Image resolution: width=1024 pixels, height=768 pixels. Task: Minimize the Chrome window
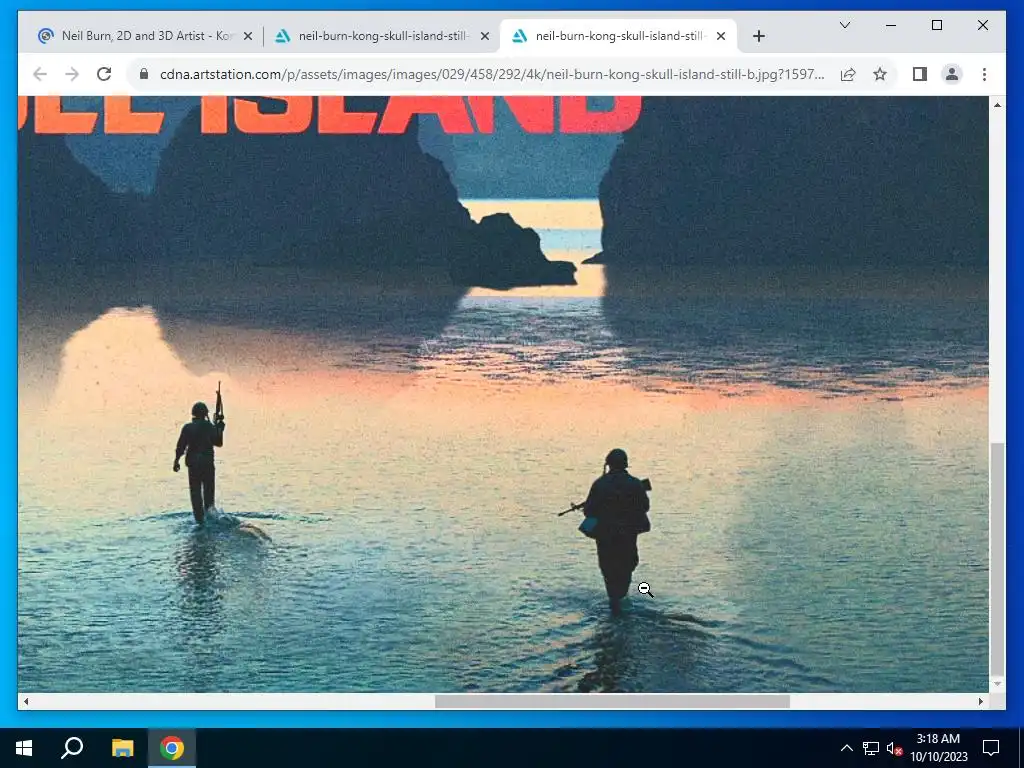[x=891, y=25]
